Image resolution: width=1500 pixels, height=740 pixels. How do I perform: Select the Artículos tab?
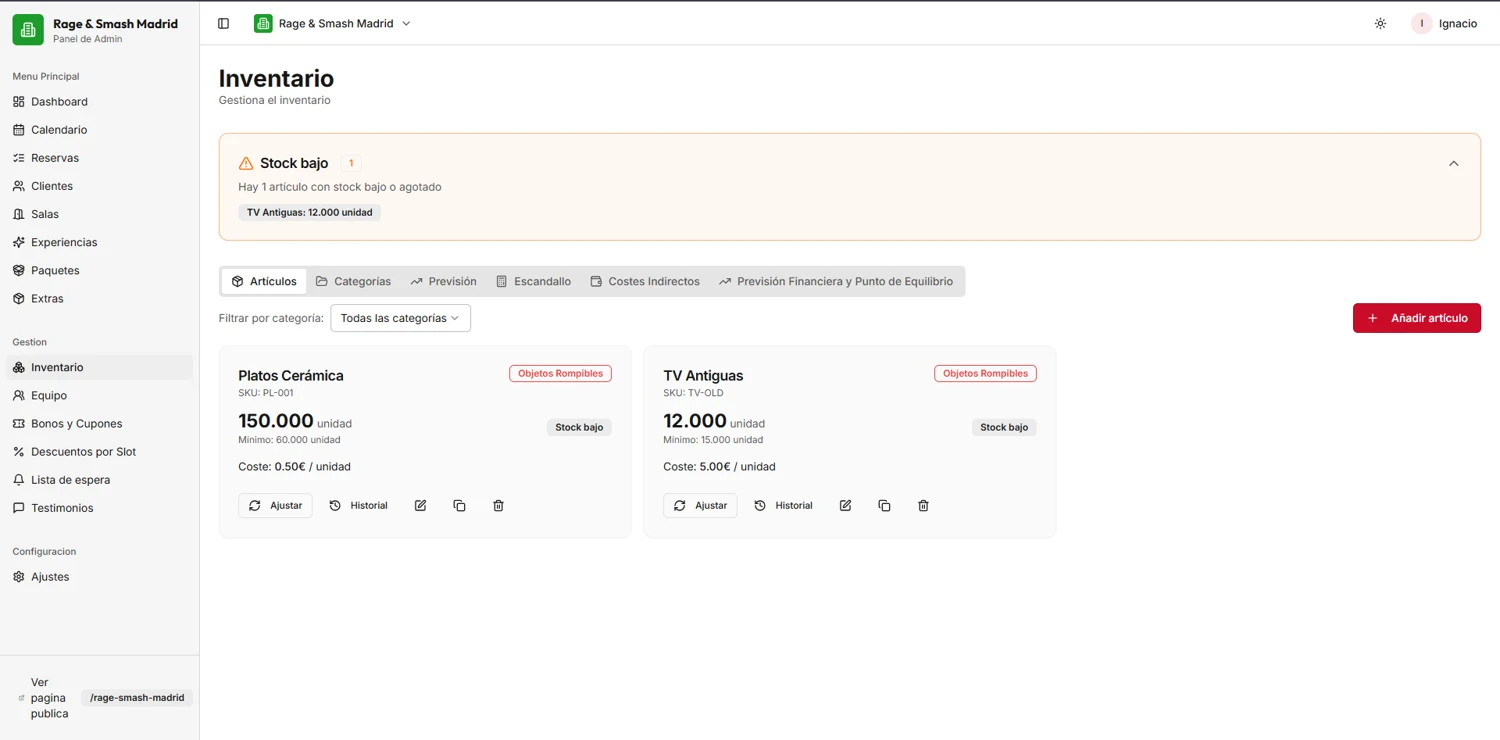(x=264, y=281)
